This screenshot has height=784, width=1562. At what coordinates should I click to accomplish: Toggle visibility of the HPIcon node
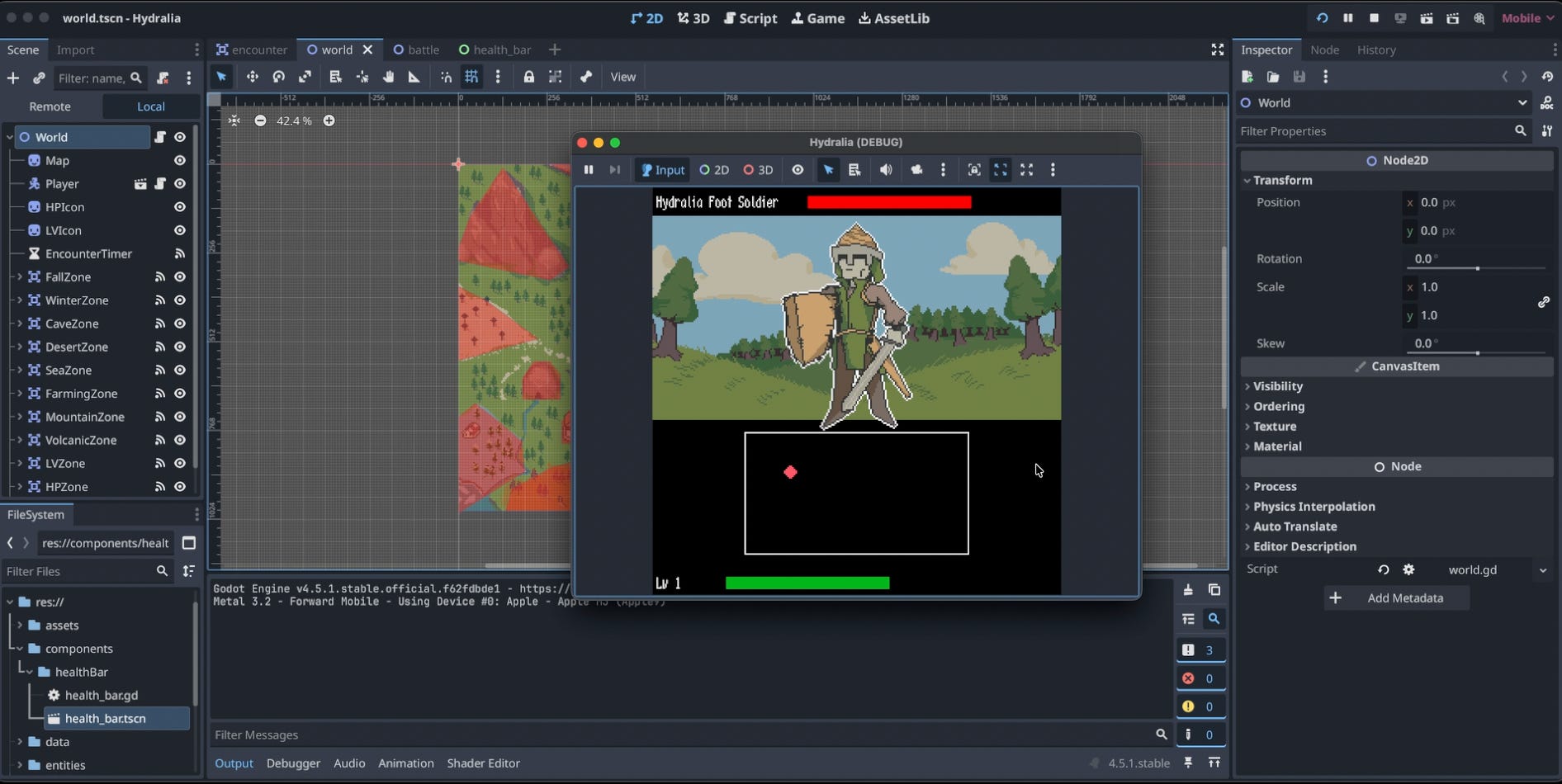(x=180, y=207)
